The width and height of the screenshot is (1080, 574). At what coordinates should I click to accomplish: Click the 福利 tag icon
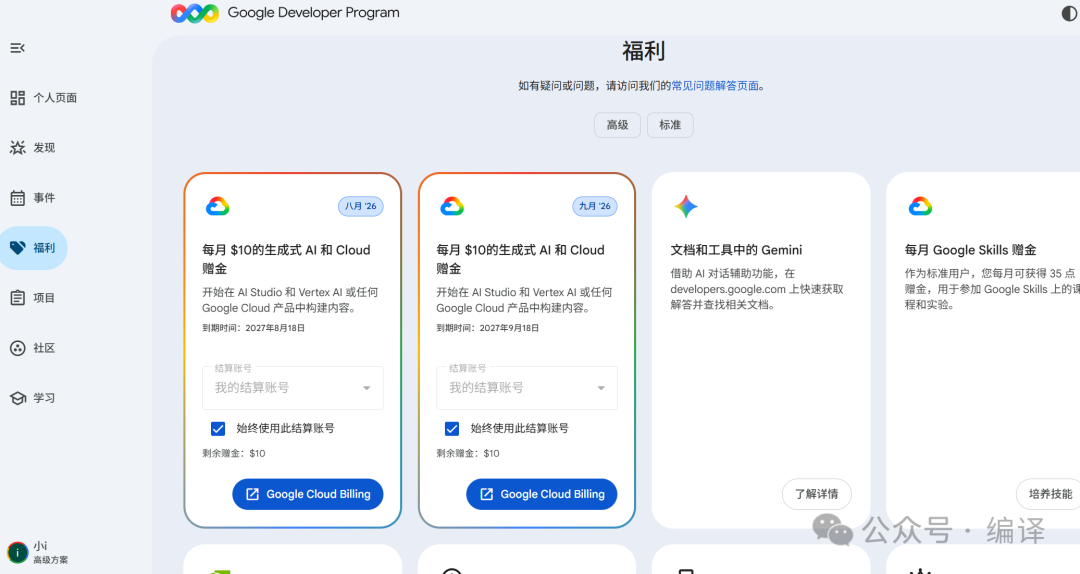coord(18,247)
